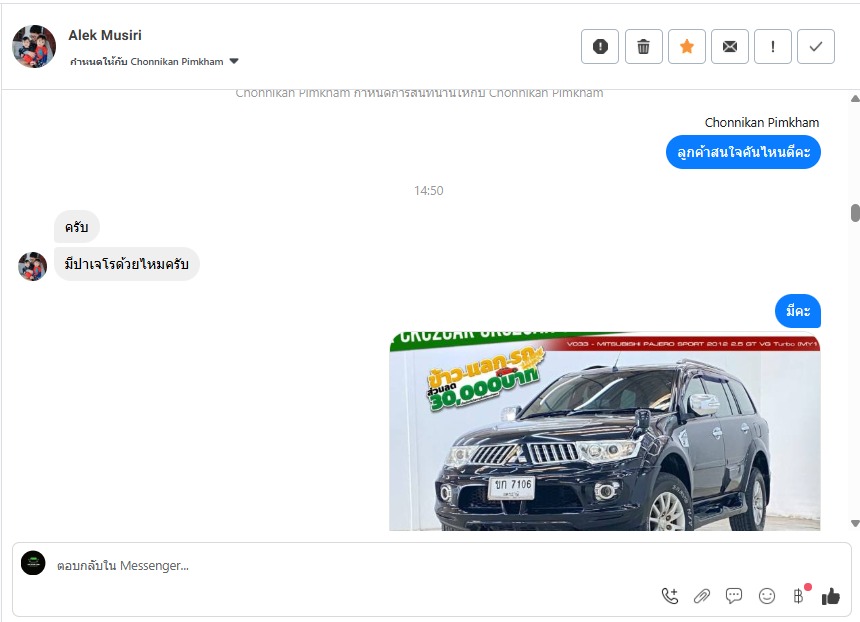
Task: Open assignment dropdown arrow next to Chonnikan Pimkham
Action: 234,61
